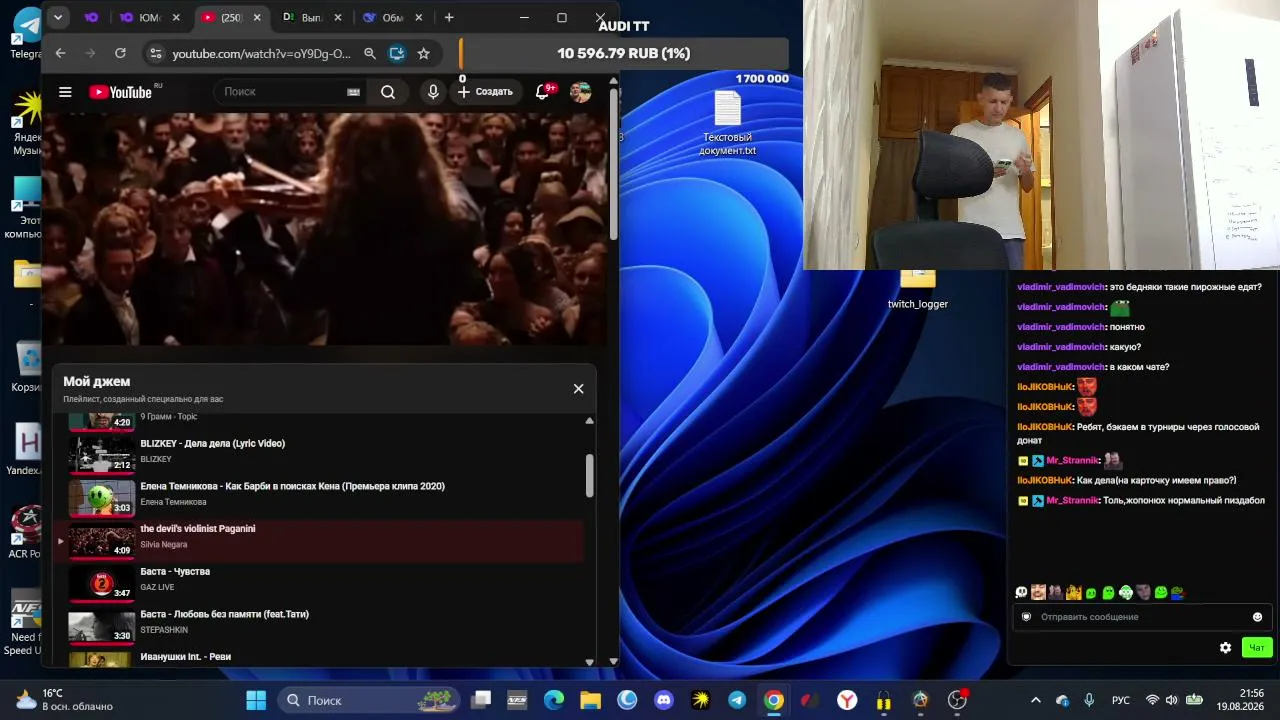
Task: Open File Explorer from the taskbar
Action: coord(590,700)
